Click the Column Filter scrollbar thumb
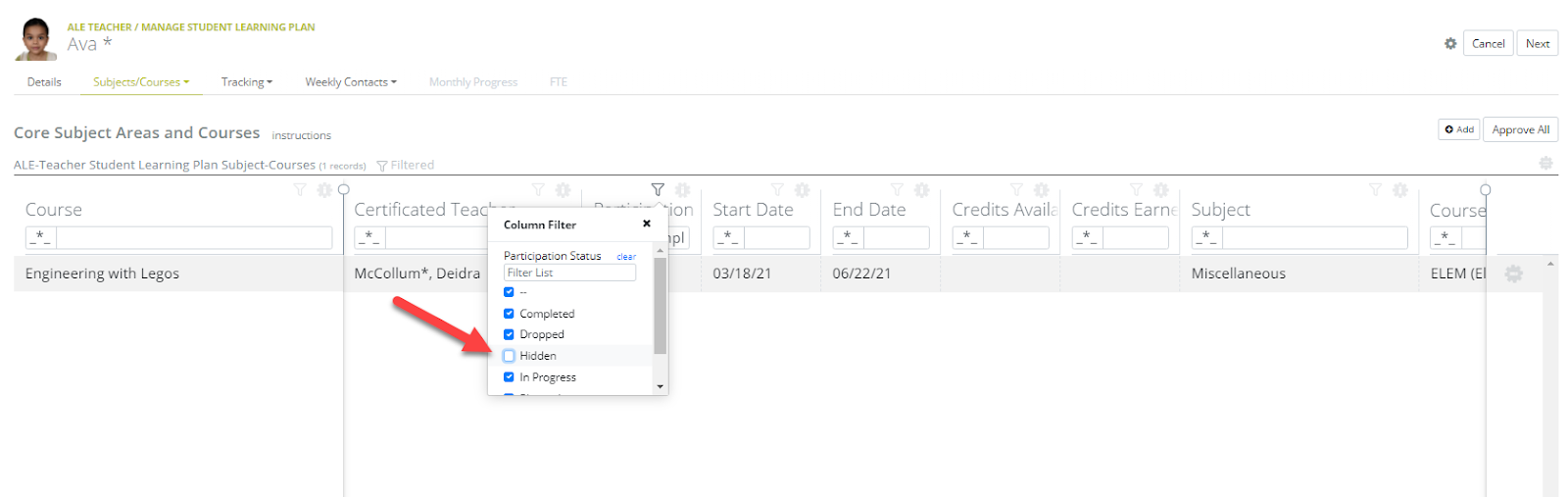This screenshot has height=497, width=1568. [661, 305]
